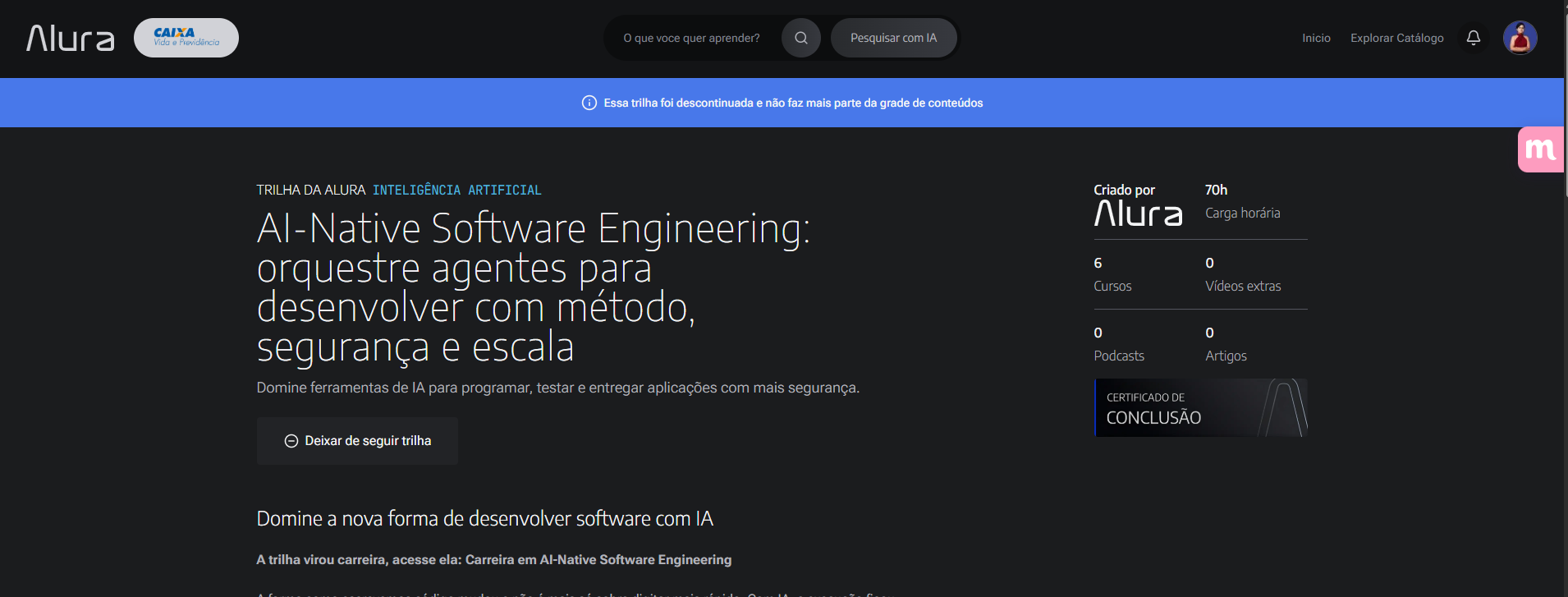Viewport: 1568px width, 597px height.
Task: Click the 'Vídeos extras' label
Action: 1243,286
